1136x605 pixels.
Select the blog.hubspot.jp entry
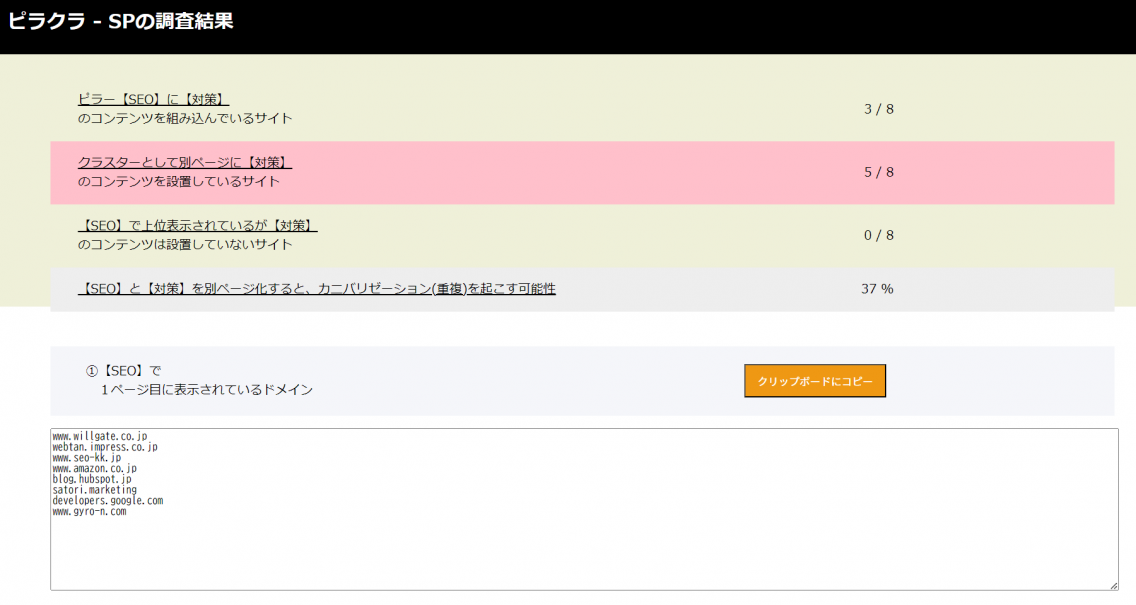91,479
